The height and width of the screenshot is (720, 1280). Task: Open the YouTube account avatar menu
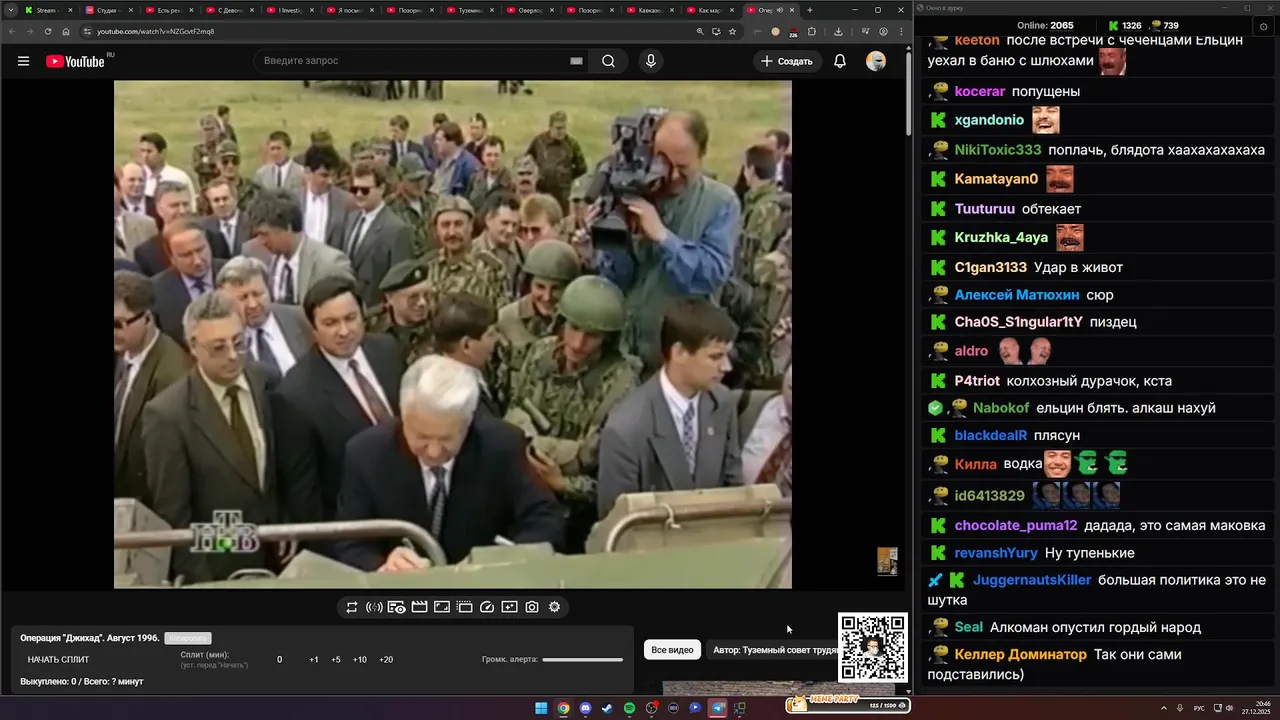(x=876, y=61)
